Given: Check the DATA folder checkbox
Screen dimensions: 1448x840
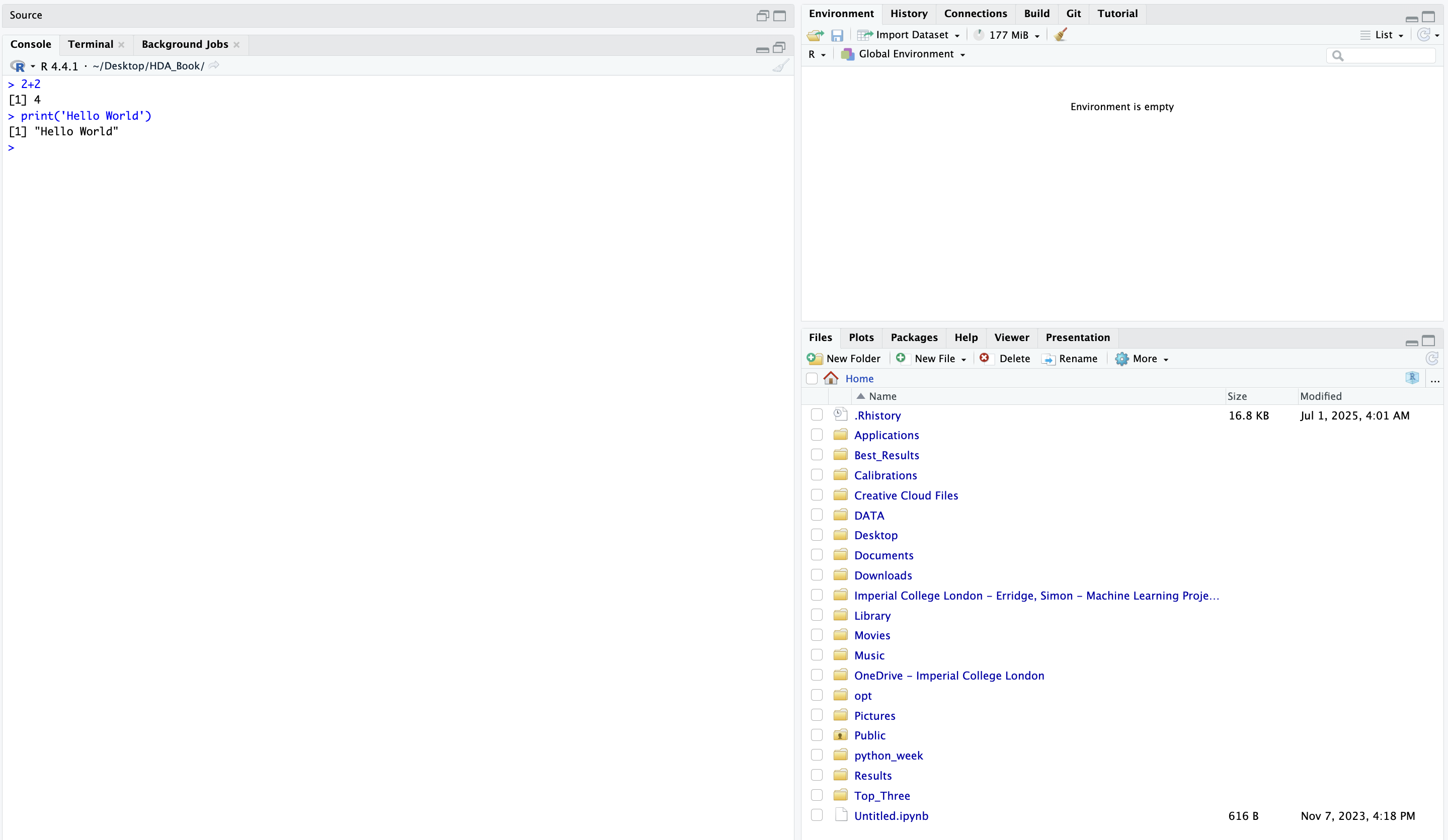Looking at the screenshot, I should (x=817, y=515).
